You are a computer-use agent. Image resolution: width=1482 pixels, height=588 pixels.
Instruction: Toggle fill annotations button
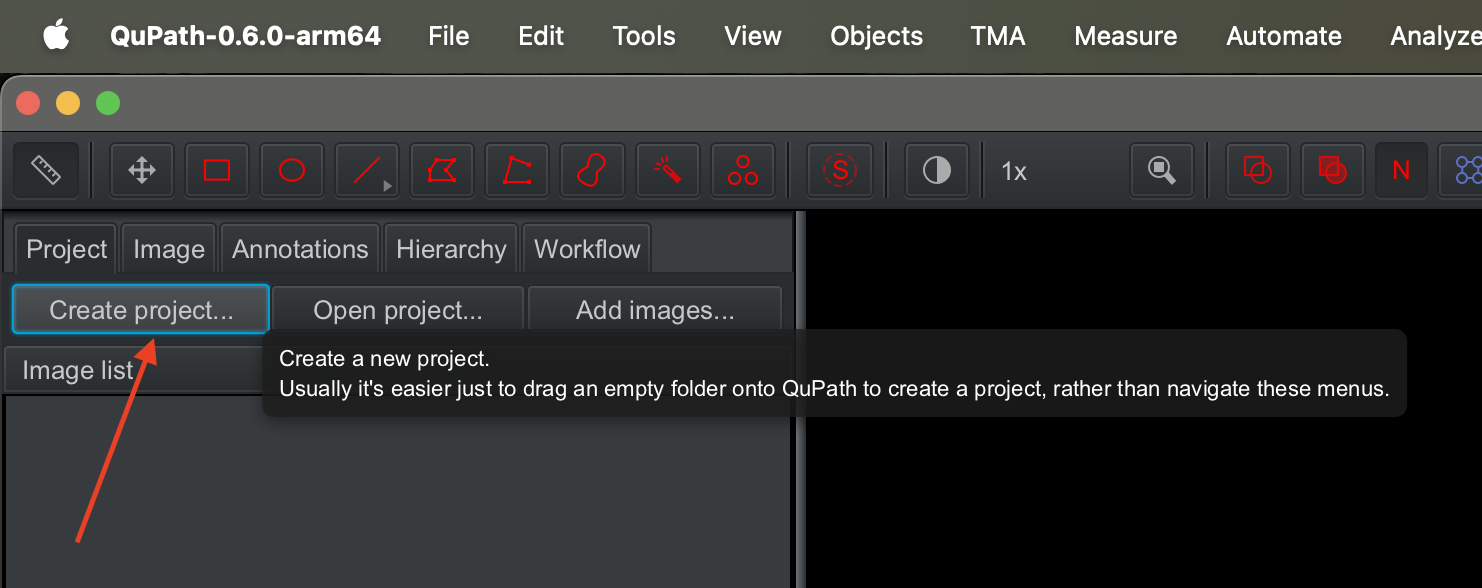click(1332, 171)
